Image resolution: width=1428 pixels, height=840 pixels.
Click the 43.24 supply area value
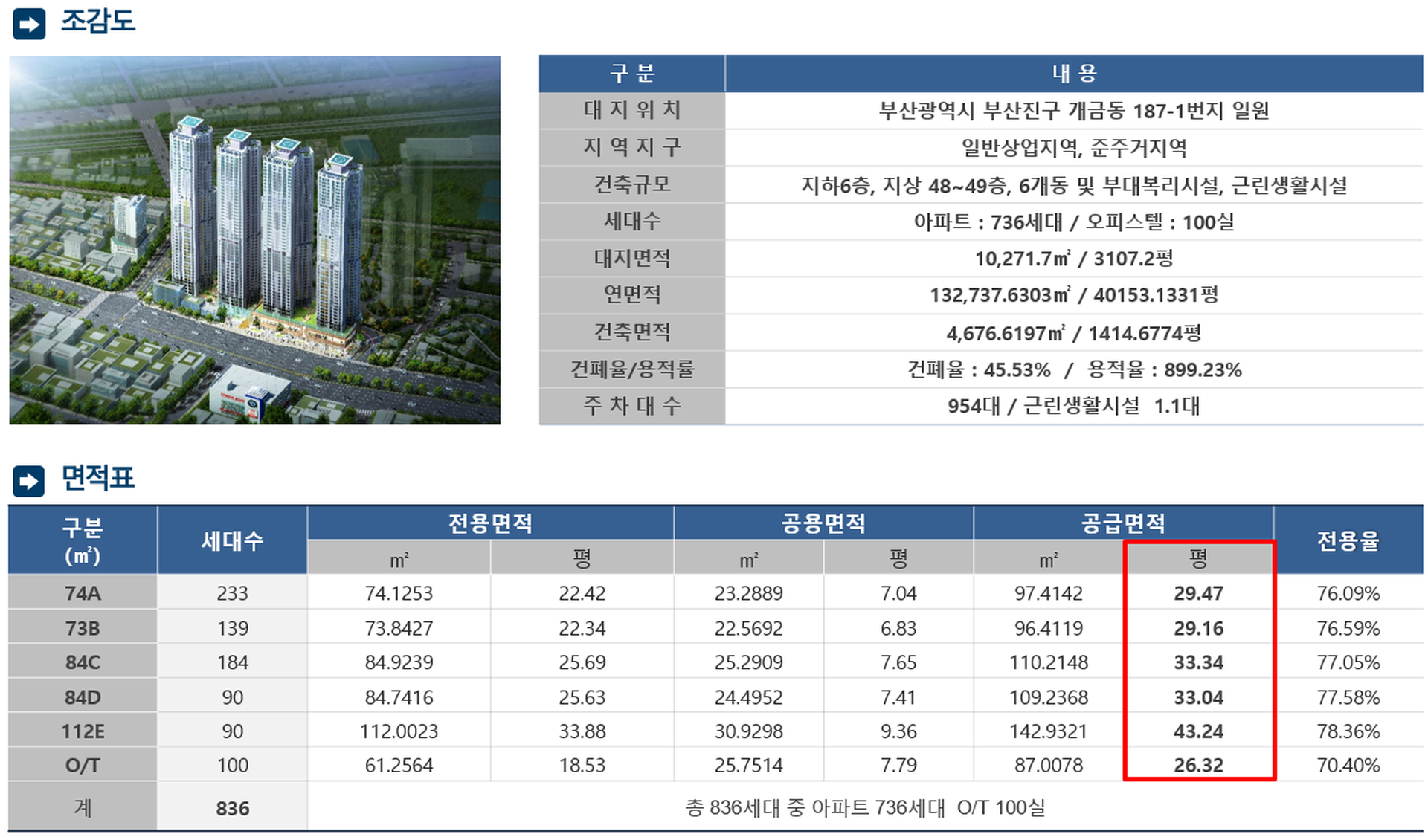pos(1198,731)
